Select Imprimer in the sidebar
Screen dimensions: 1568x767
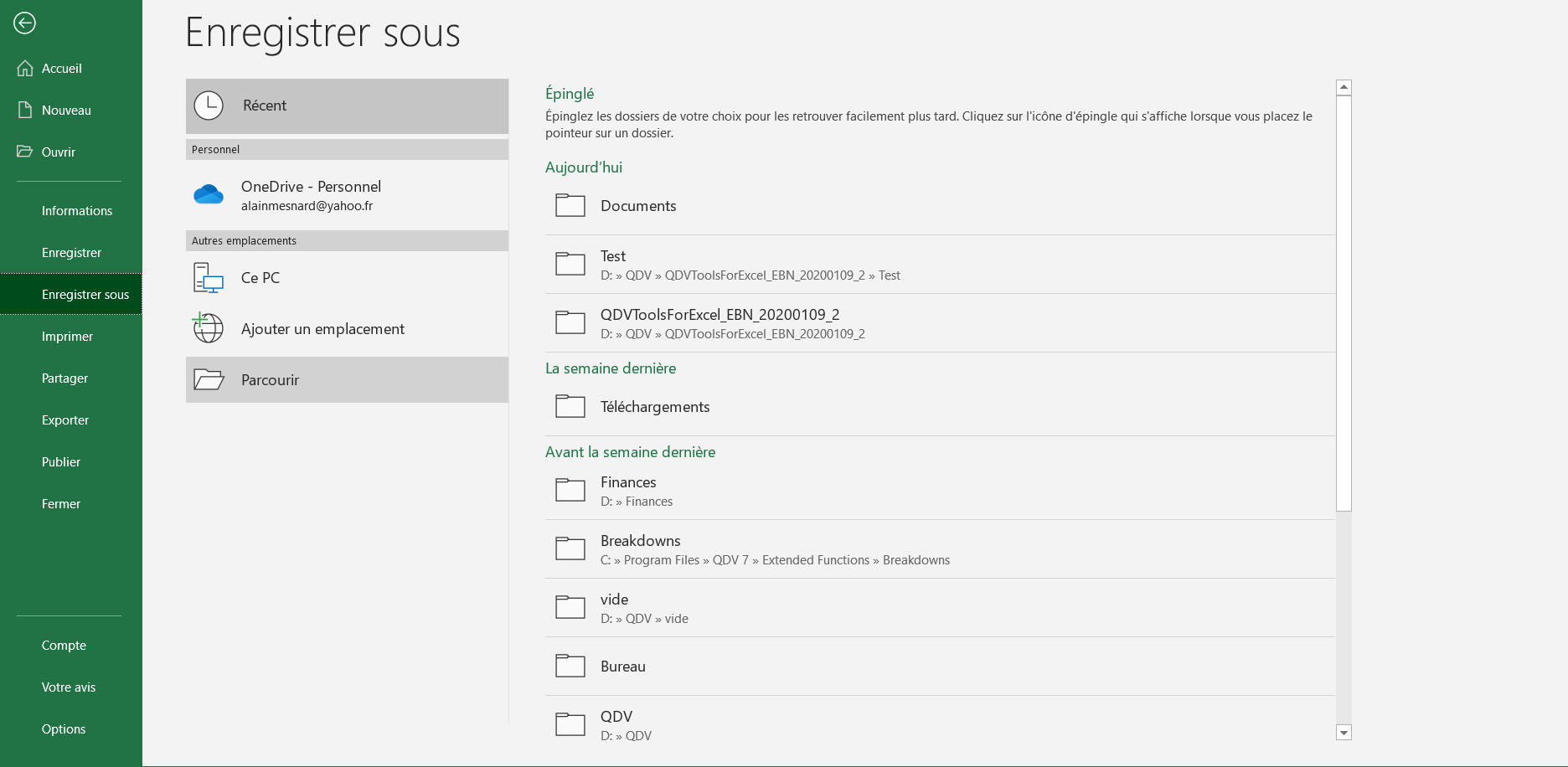click(67, 337)
